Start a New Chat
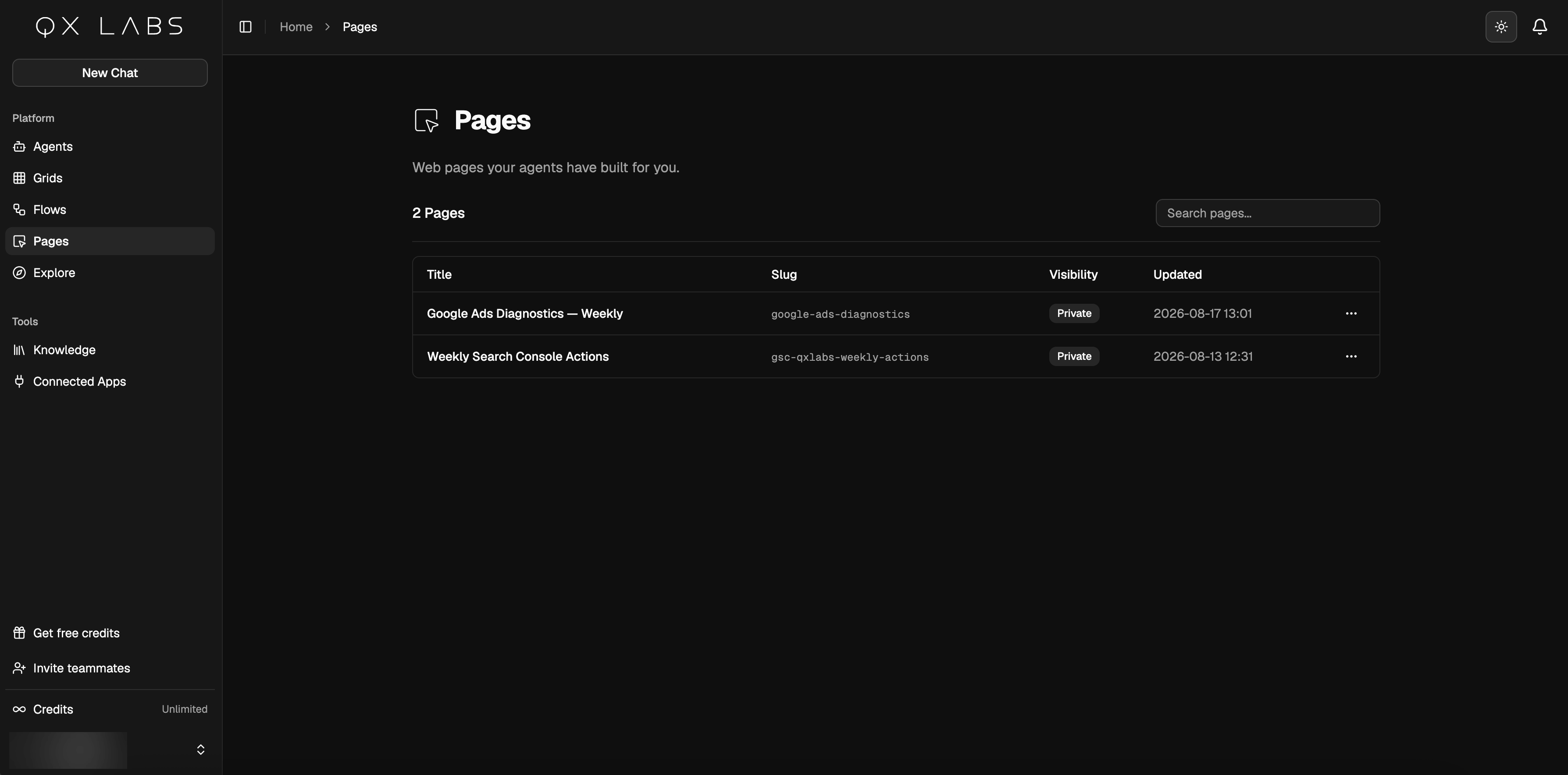This screenshot has width=1568, height=775. point(110,73)
